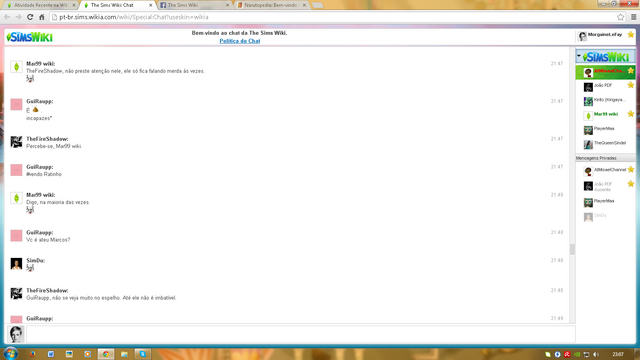Click SimDu avatar in chat messages

click(16, 264)
